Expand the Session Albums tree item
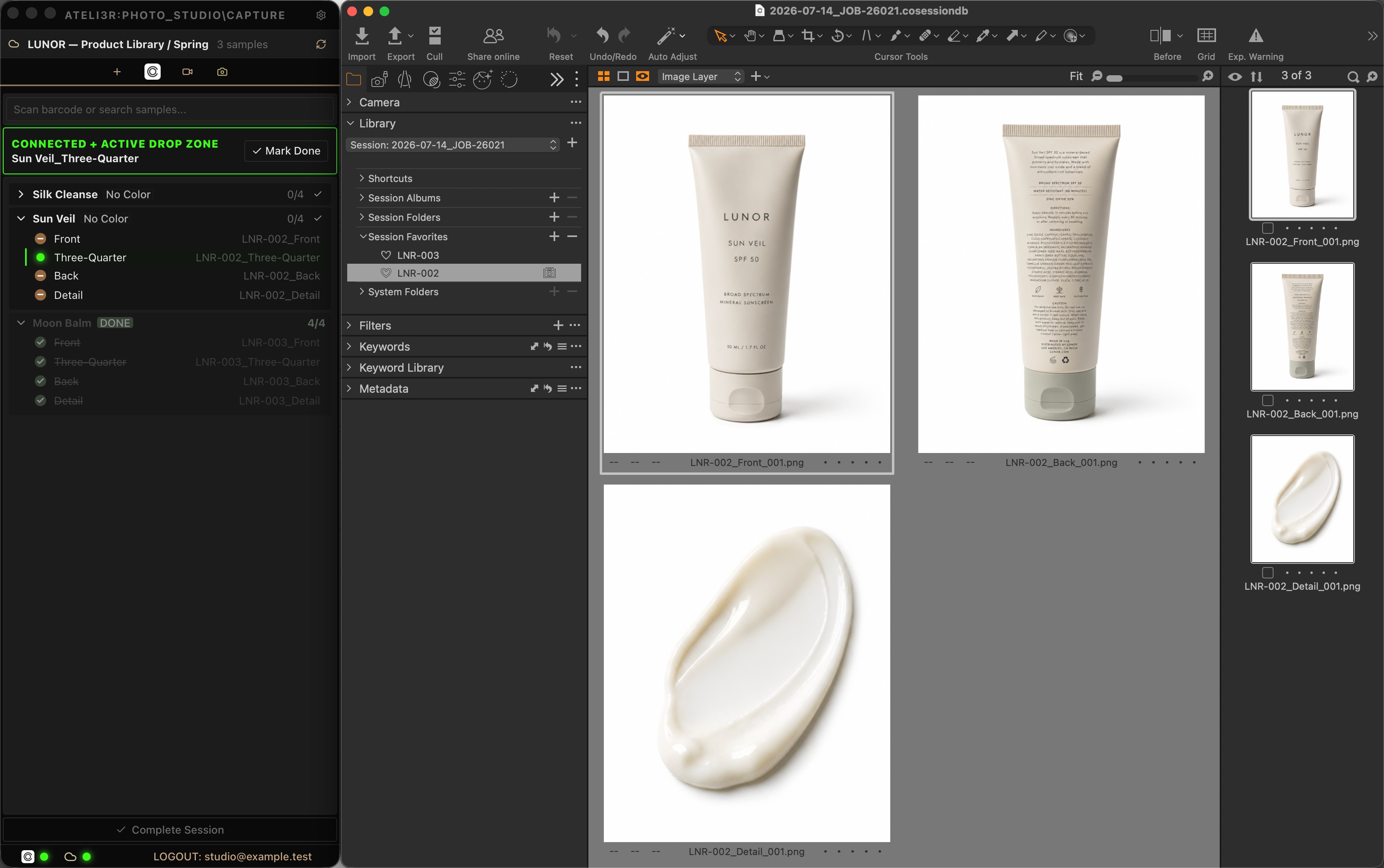Viewport: 1384px width, 868px height. (362, 197)
